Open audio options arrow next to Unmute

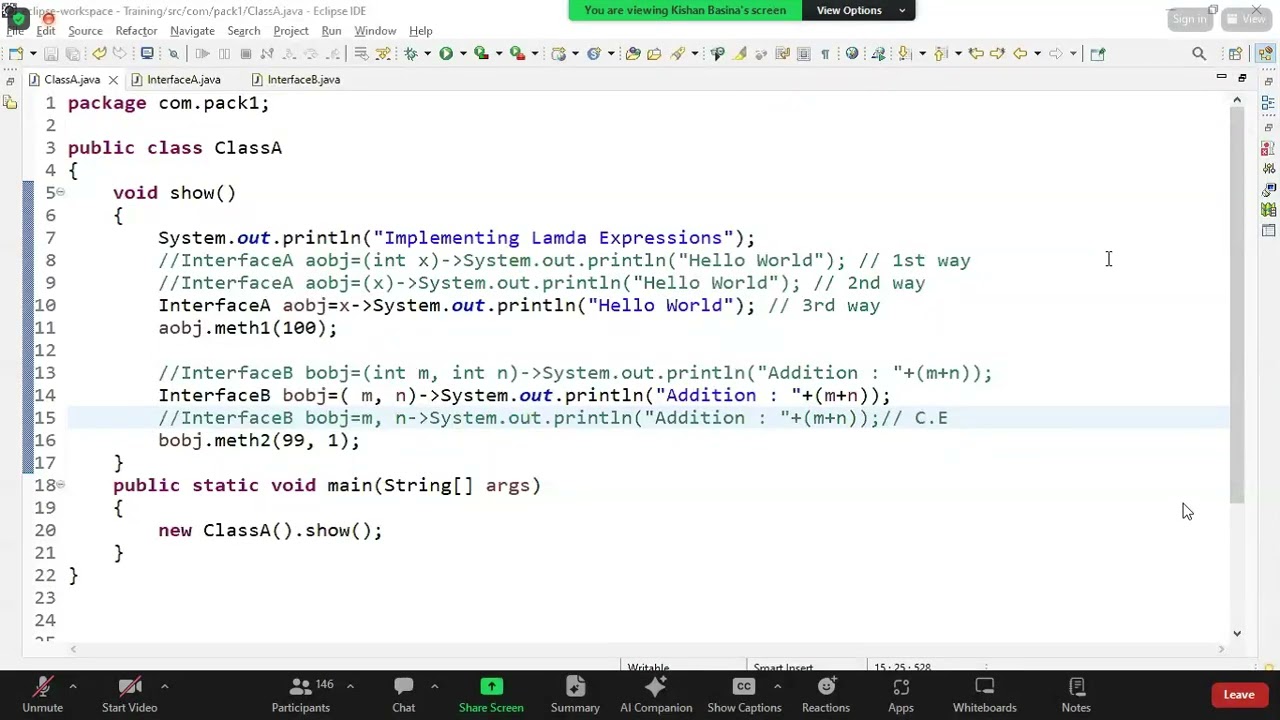click(72, 686)
